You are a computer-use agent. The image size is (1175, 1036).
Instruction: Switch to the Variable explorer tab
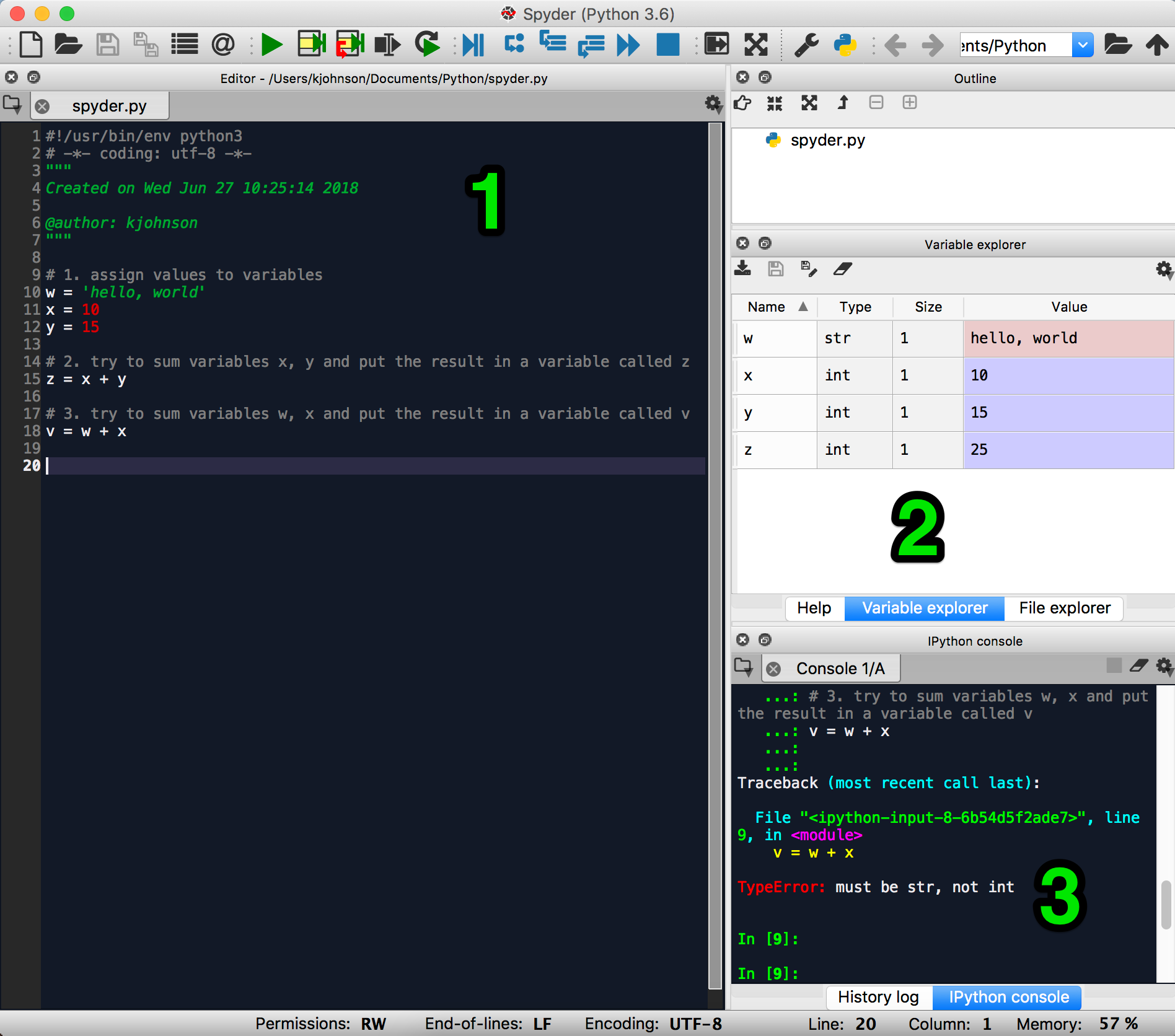[x=925, y=608]
